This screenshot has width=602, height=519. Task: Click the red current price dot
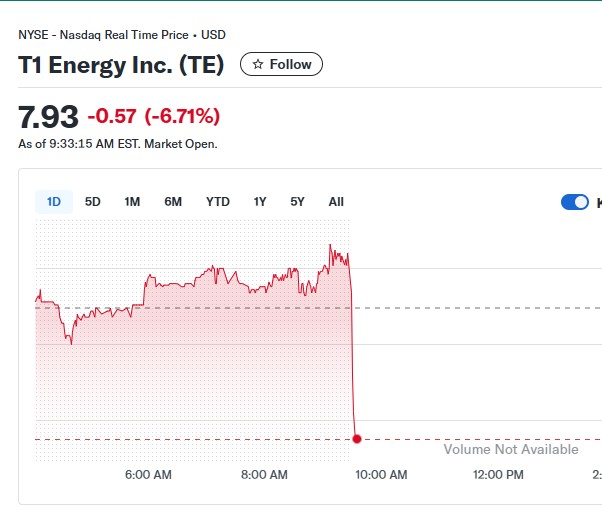[x=357, y=439]
